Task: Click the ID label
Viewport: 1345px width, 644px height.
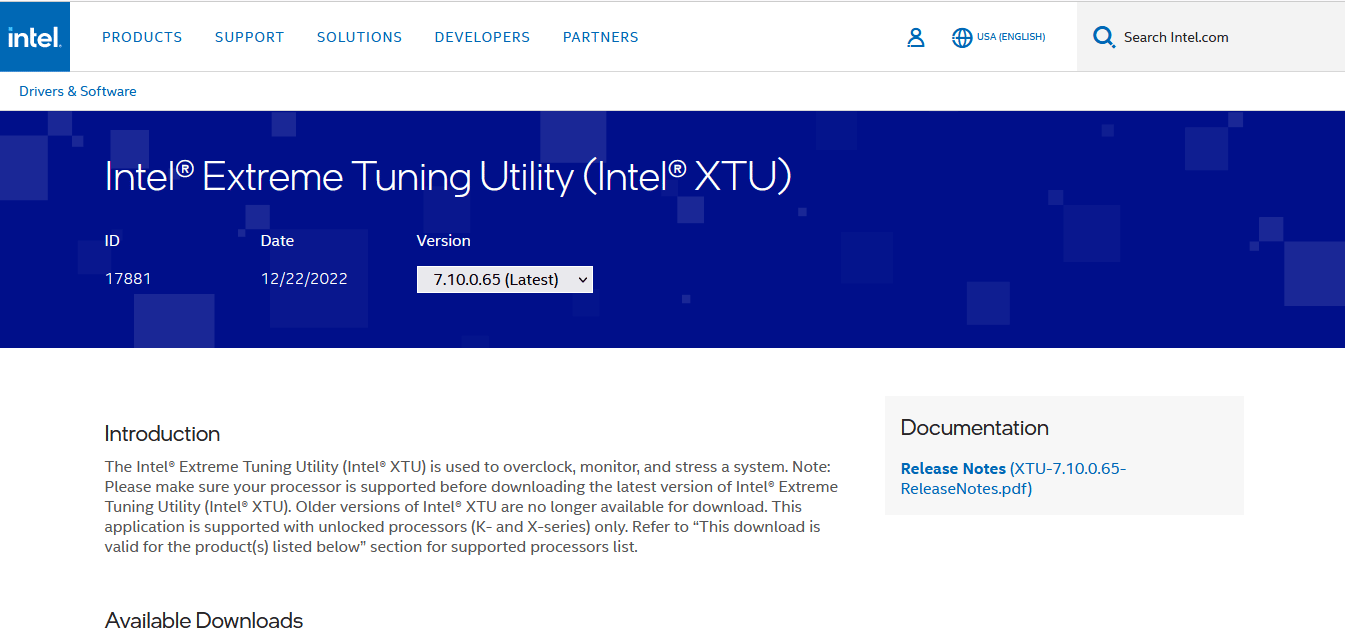Action: (112, 241)
